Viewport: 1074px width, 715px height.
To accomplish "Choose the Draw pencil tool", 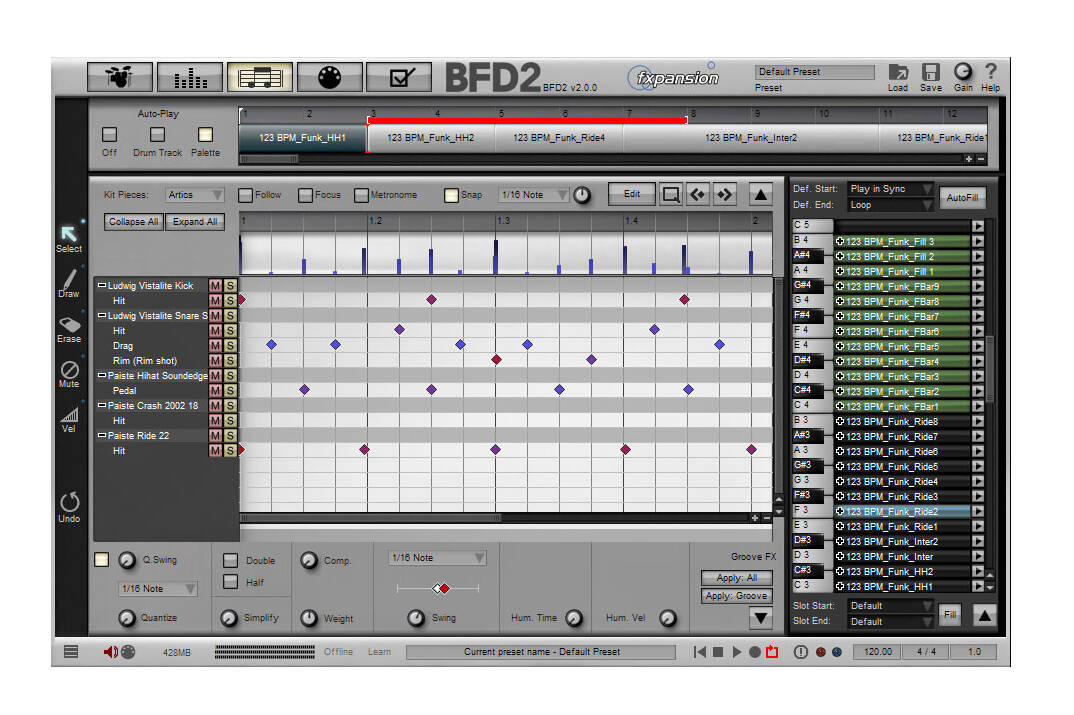I will pos(69,279).
